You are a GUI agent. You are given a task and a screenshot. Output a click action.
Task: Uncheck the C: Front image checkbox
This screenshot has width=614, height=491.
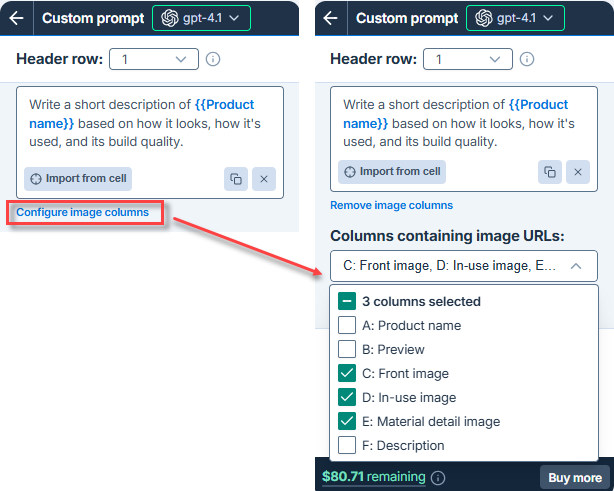pyautogui.click(x=347, y=373)
